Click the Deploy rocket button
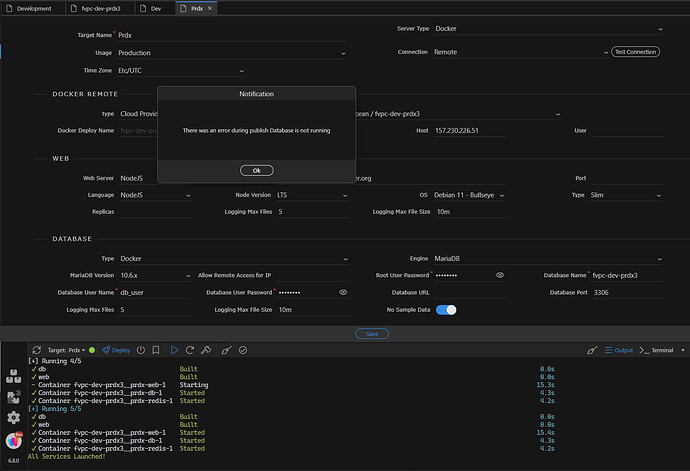Screen dimensions: 690x471 click(x=116, y=350)
